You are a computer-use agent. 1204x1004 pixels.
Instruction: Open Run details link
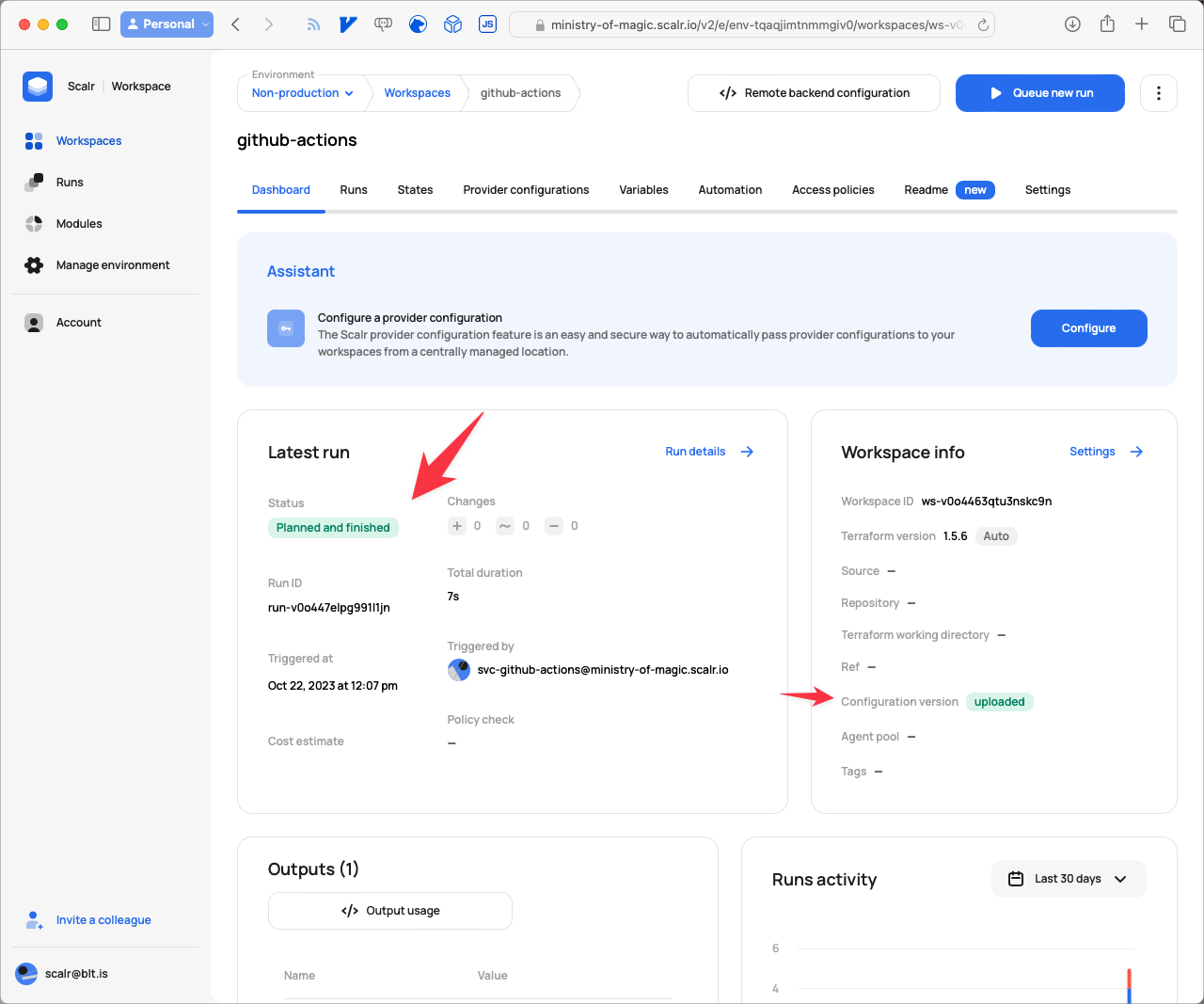click(x=709, y=452)
